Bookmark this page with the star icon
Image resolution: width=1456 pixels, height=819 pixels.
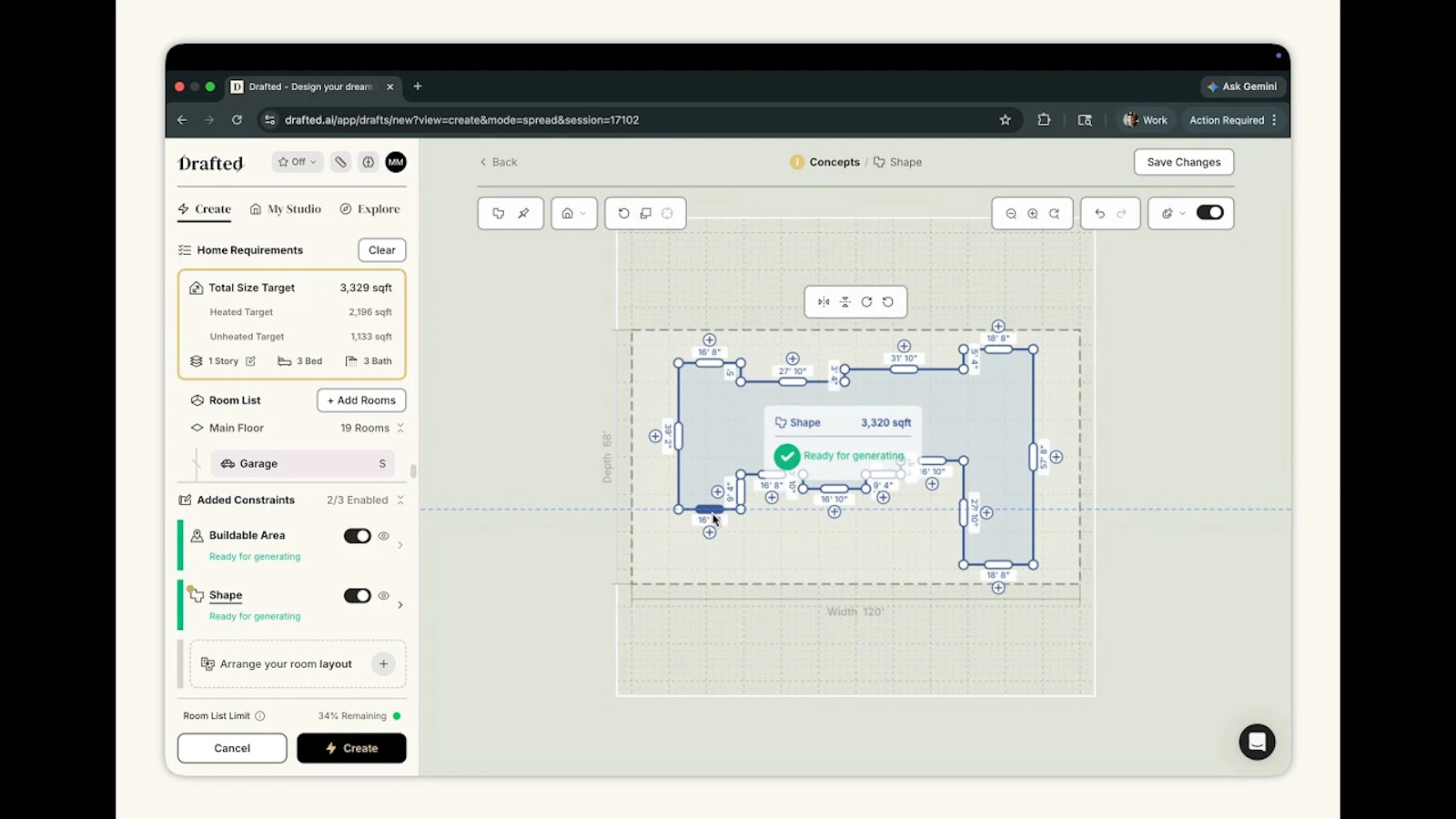[x=1006, y=120]
